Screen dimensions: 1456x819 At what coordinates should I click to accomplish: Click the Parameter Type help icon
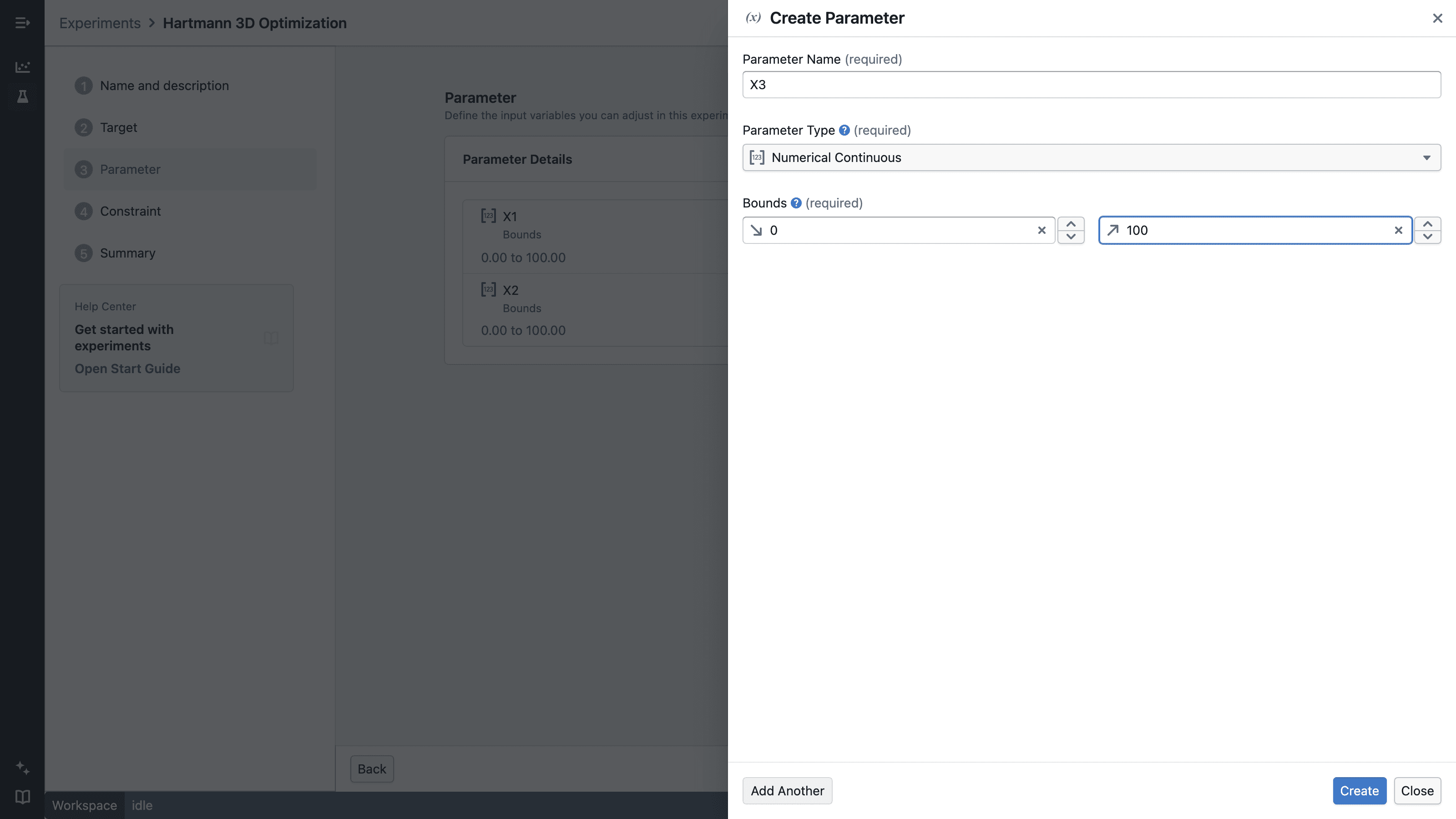click(x=844, y=130)
